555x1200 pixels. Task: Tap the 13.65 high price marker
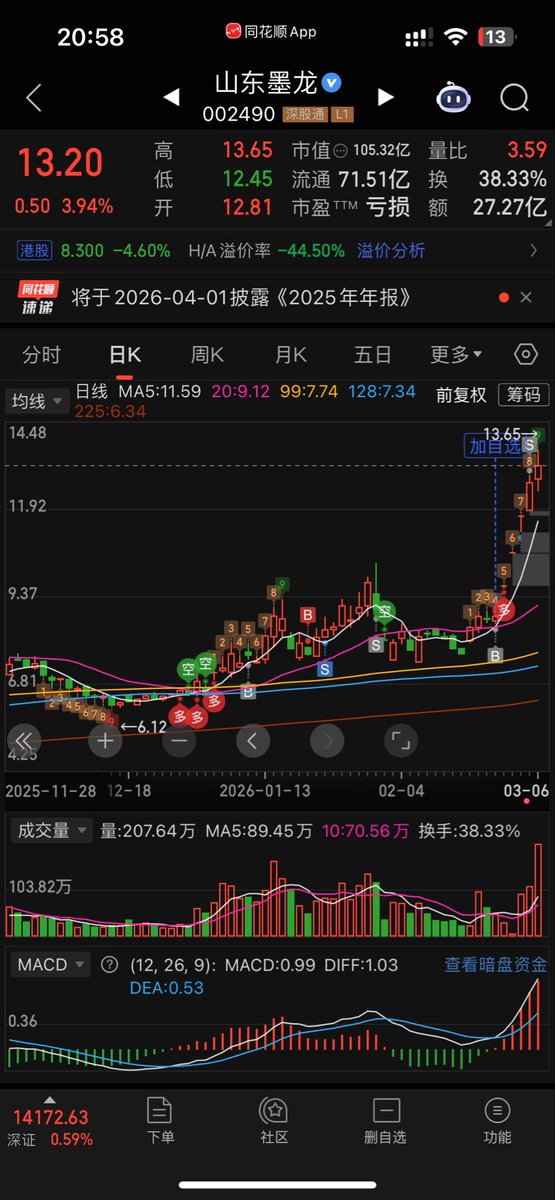(509, 434)
